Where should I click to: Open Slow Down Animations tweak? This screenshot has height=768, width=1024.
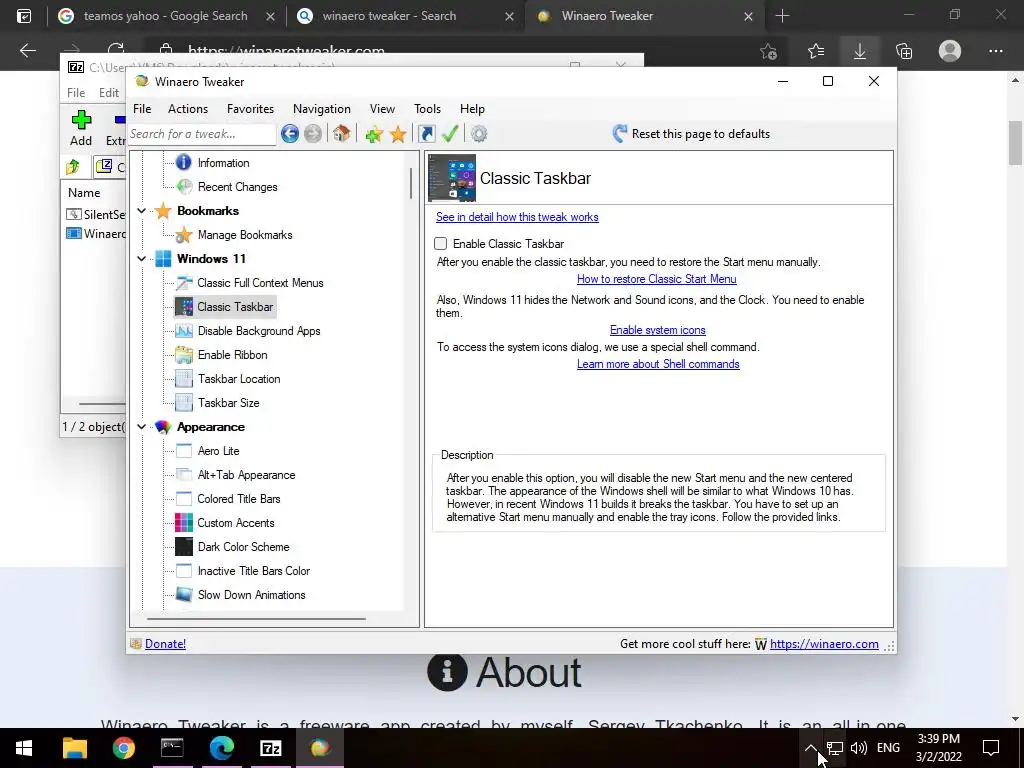(251, 595)
